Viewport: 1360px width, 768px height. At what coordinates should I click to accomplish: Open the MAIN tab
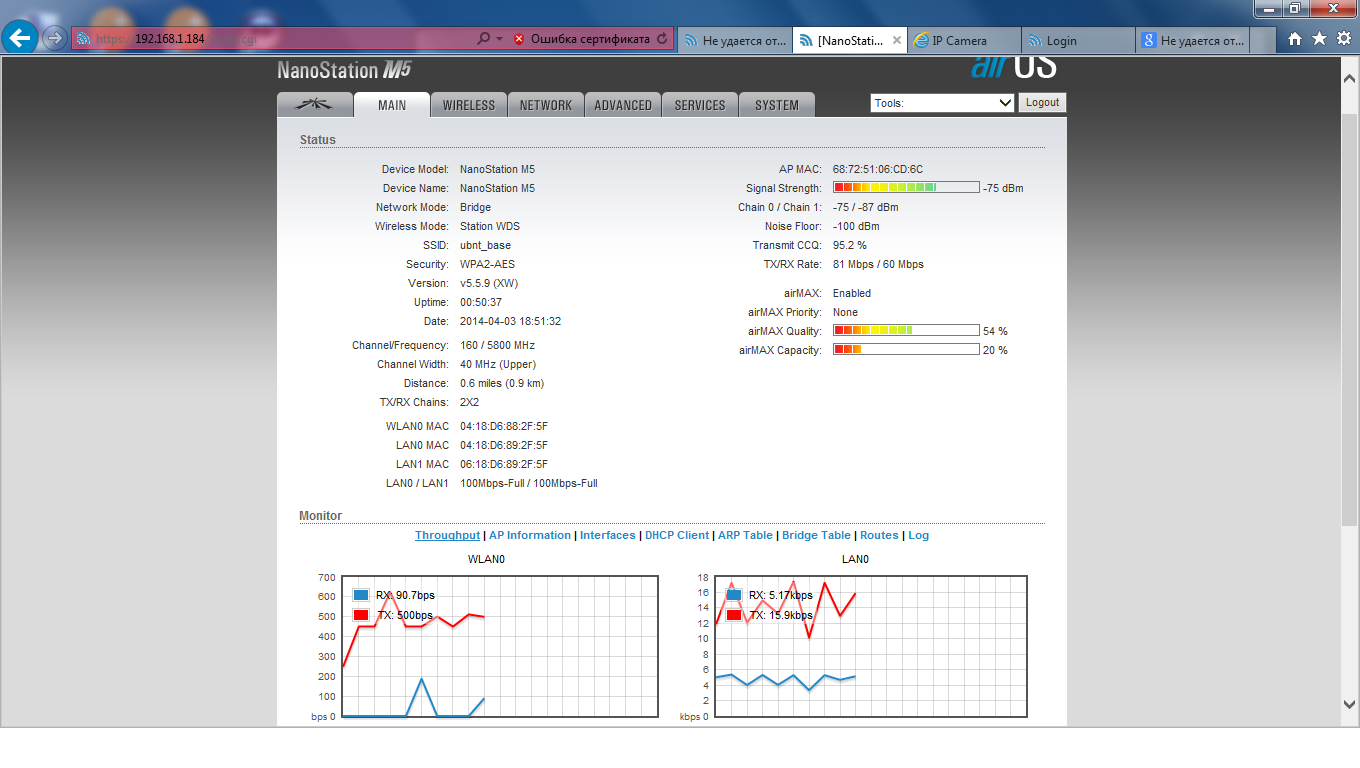(392, 105)
